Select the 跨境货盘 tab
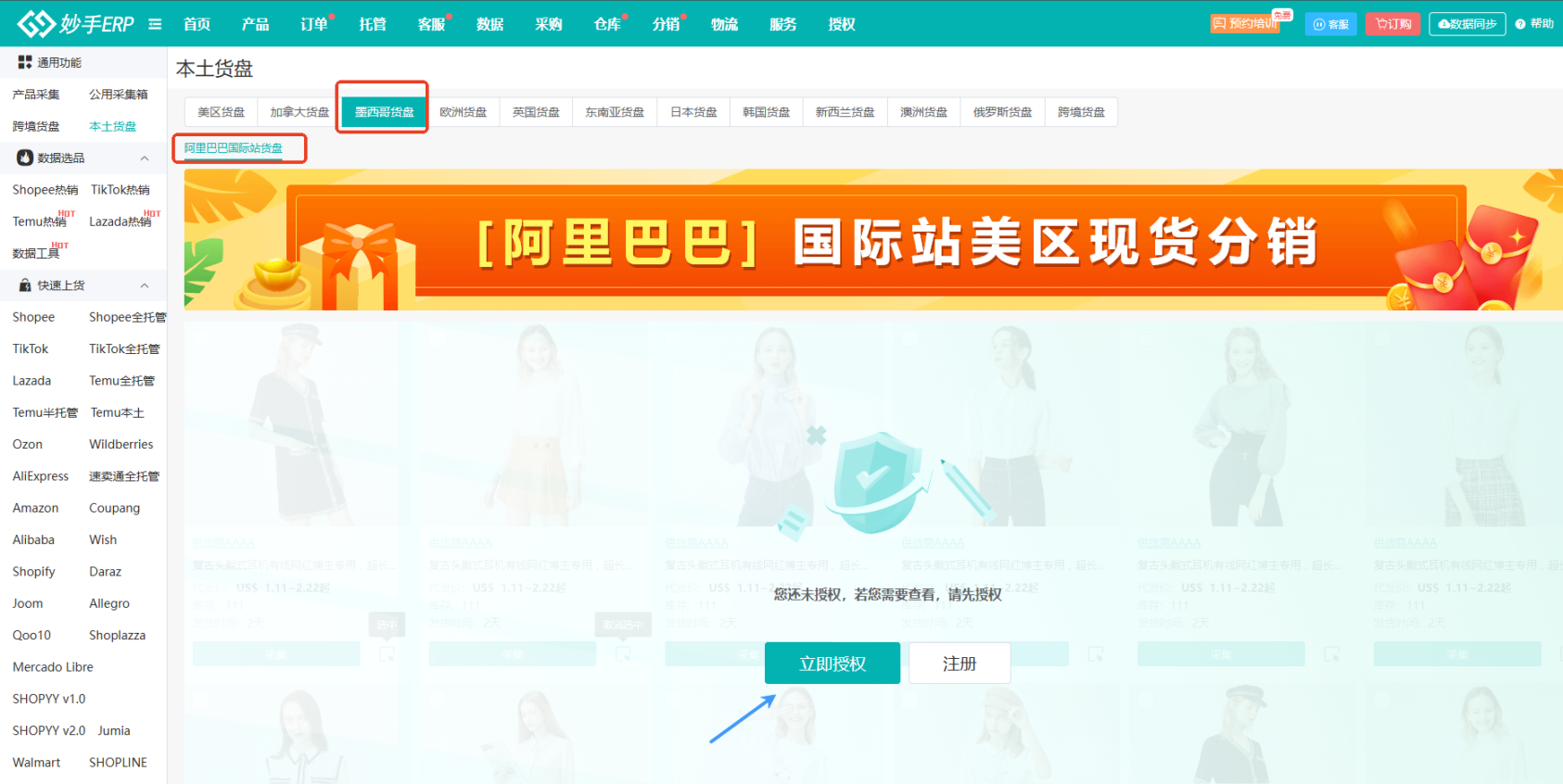This screenshot has height=784, width=1563. tap(1082, 112)
